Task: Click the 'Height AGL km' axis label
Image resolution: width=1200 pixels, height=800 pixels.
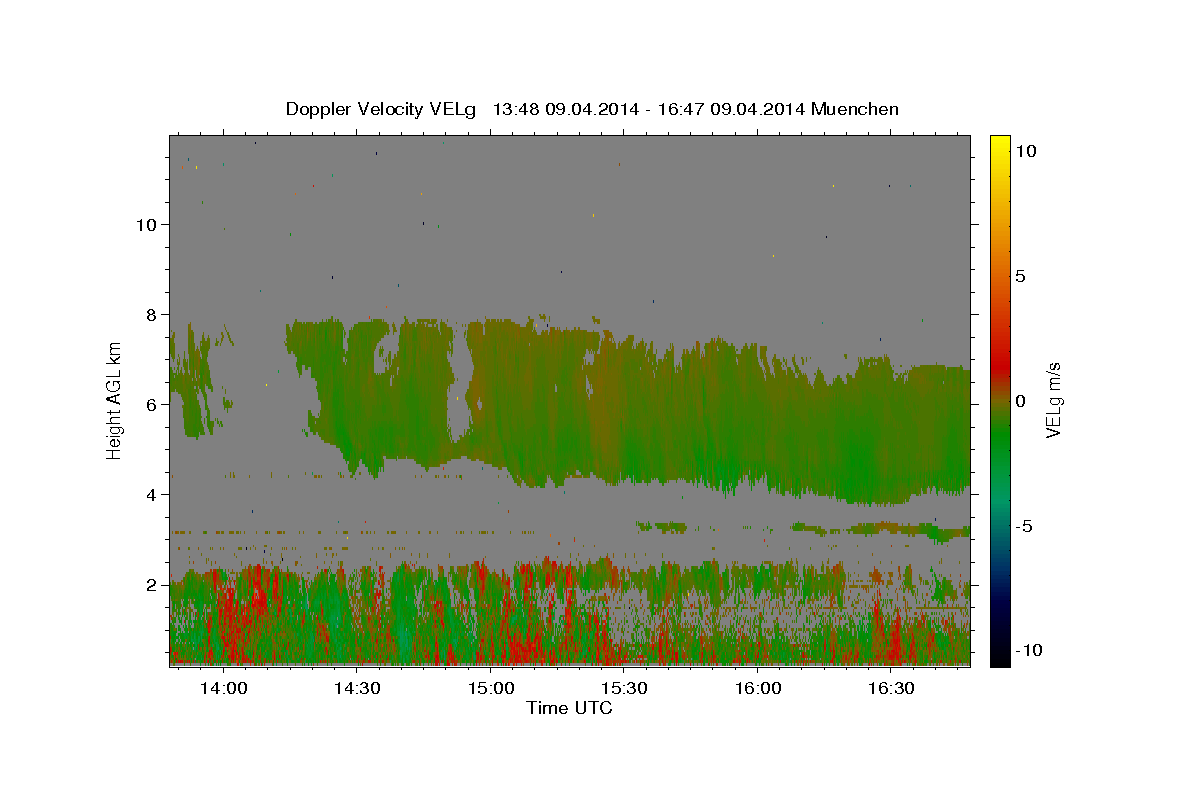Action: click(x=115, y=400)
